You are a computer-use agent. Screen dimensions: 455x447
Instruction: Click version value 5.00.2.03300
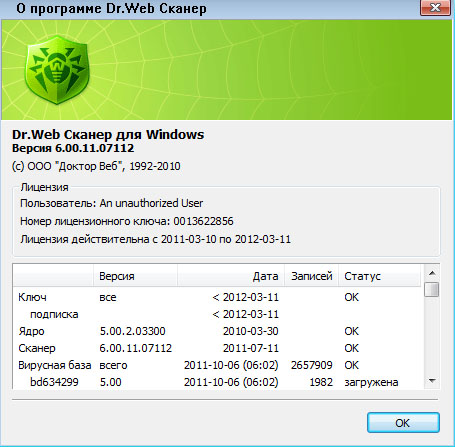point(133,331)
